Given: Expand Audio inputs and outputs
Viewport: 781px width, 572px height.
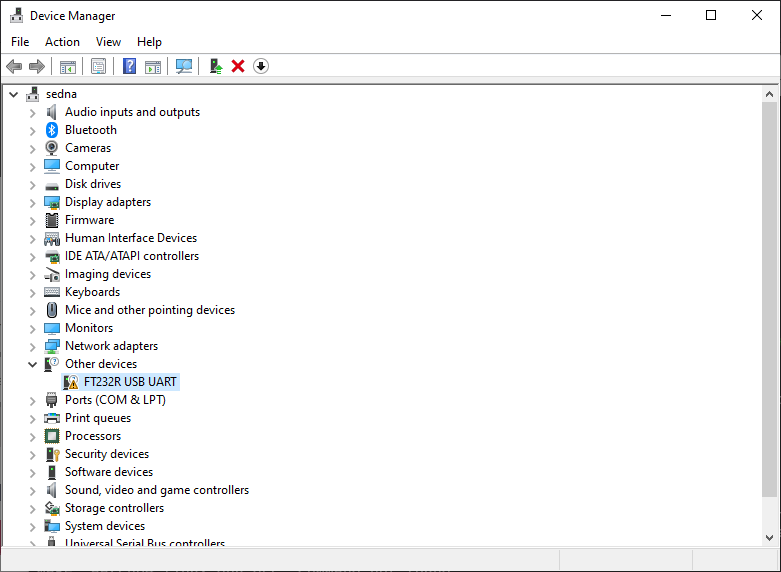Looking at the screenshot, I should coord(32,113).
